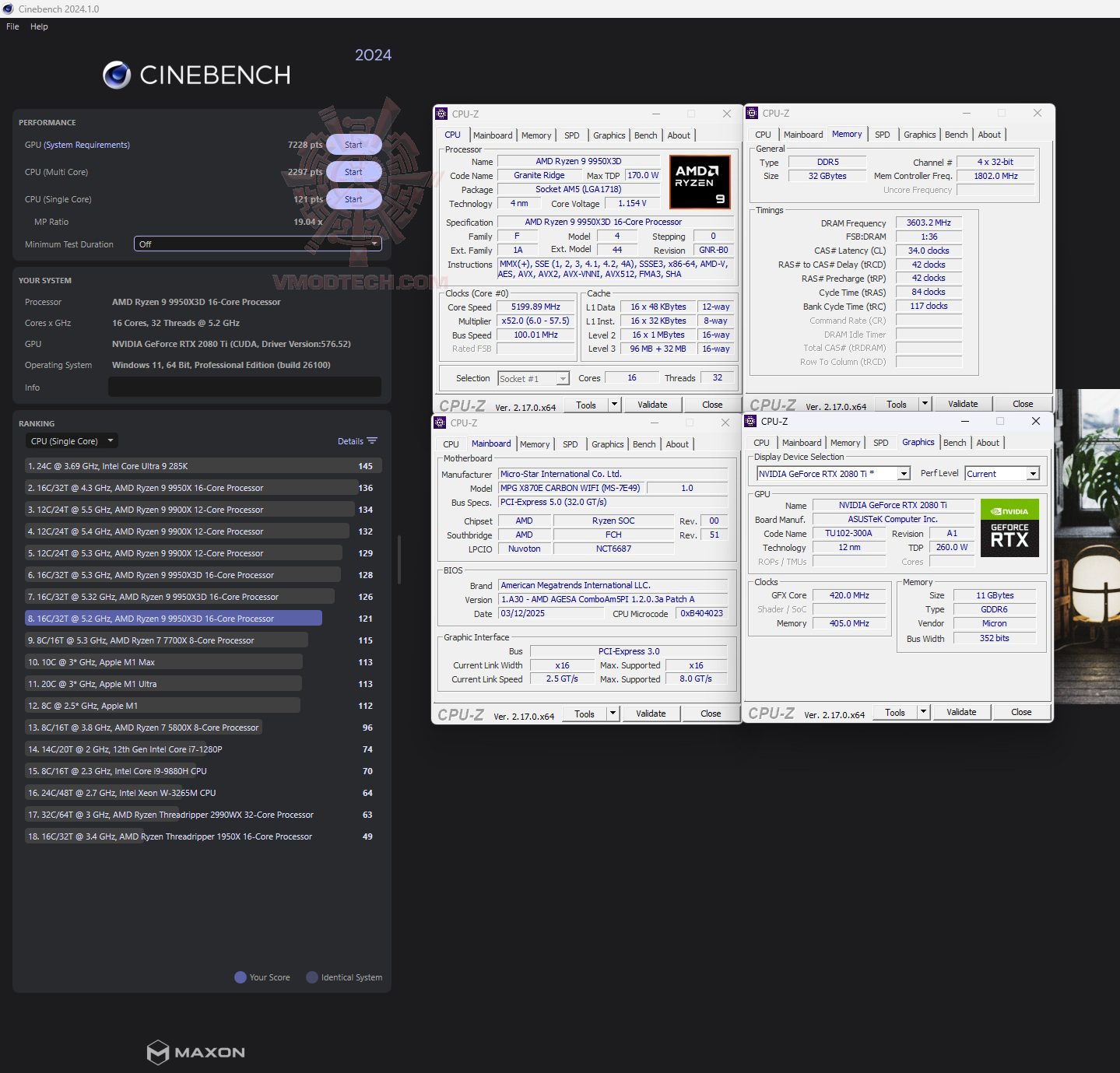The image size is (1120, 1073).
Task: Click the title bar icon of the CPU-Z processor window
Action: 441,114
